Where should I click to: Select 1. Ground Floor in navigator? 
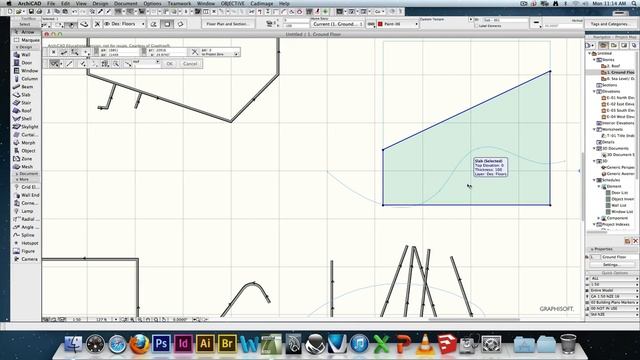tap(618, 72)
